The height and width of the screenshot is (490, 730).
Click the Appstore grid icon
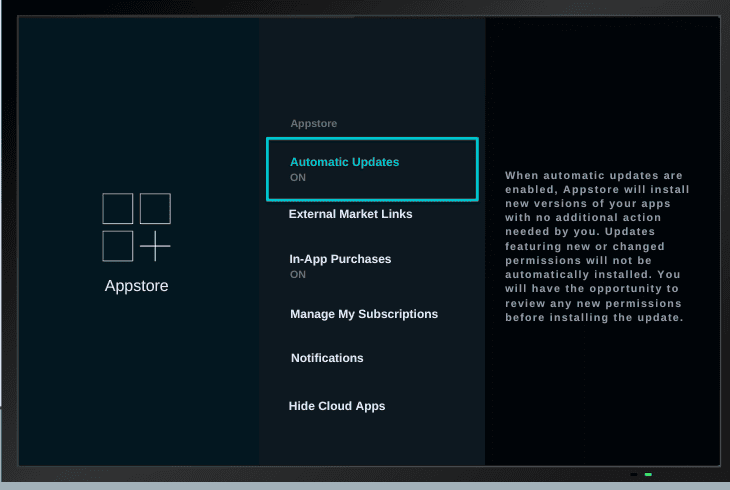(136, 227)
